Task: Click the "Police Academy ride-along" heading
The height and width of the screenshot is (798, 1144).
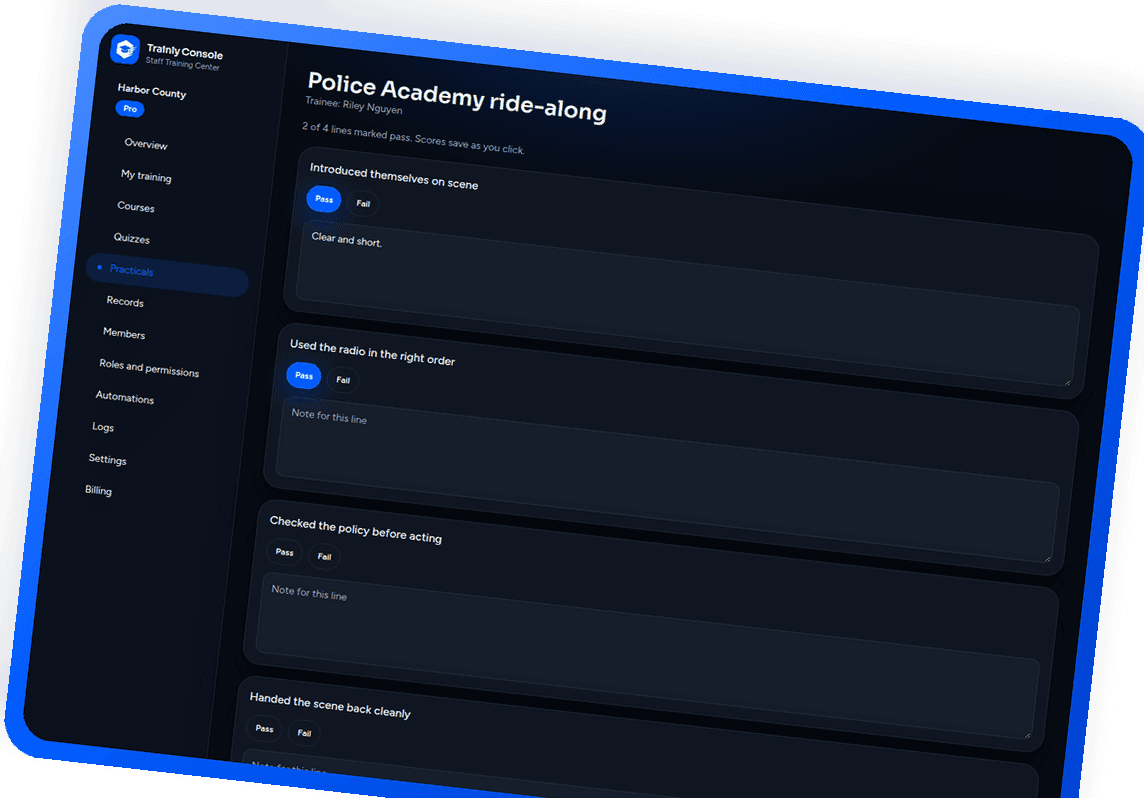Action: click(x=457, y=96)
